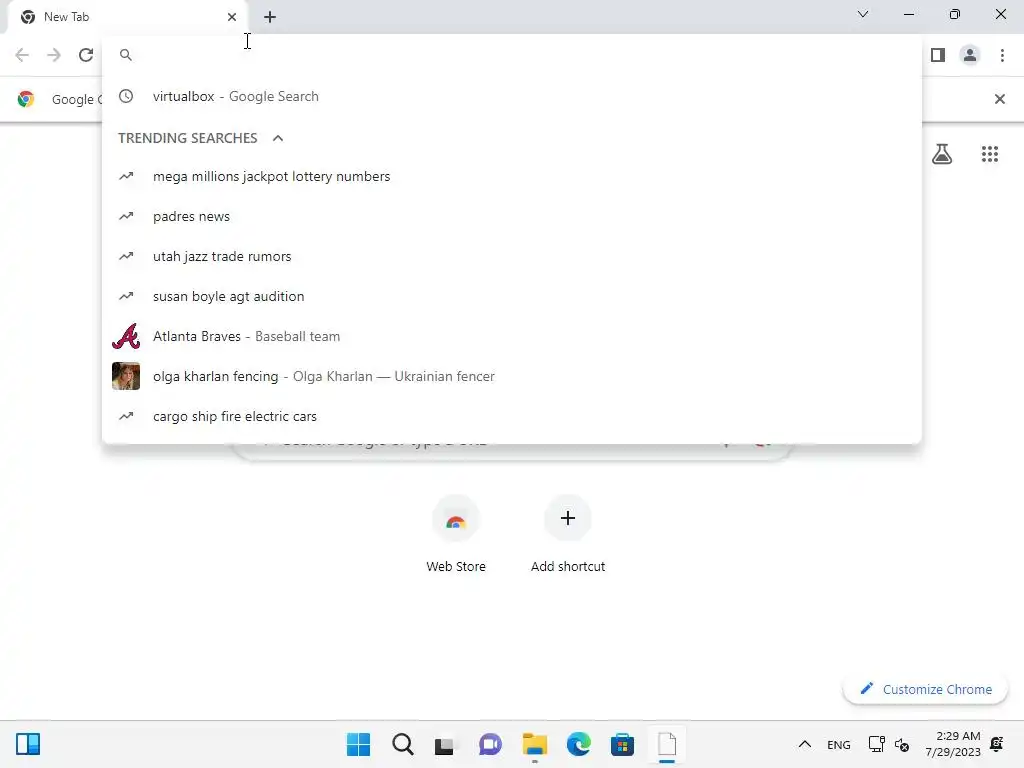Click Customize Chrome button

tap(925, 689)
